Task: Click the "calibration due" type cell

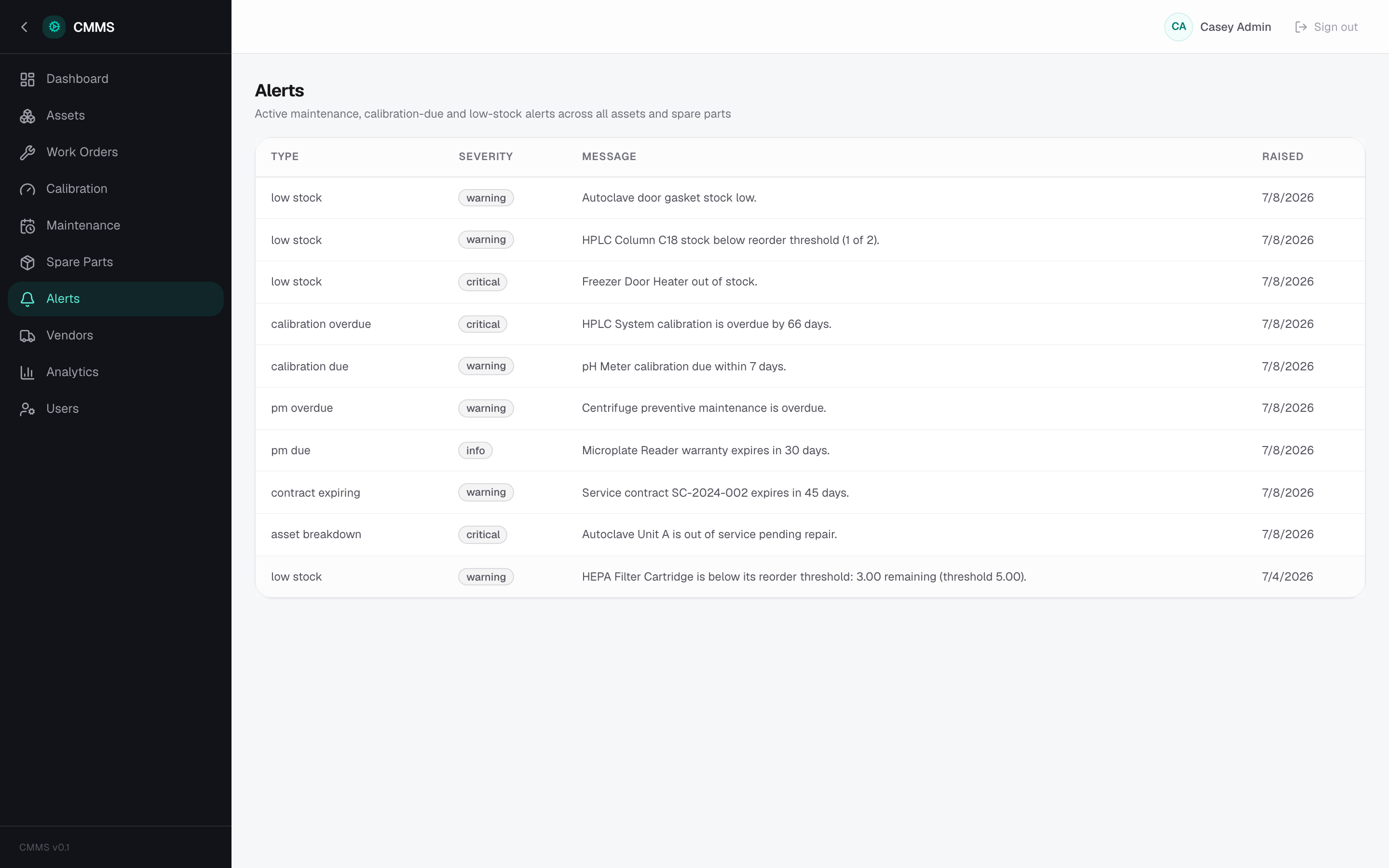Action: pos(309,366)
